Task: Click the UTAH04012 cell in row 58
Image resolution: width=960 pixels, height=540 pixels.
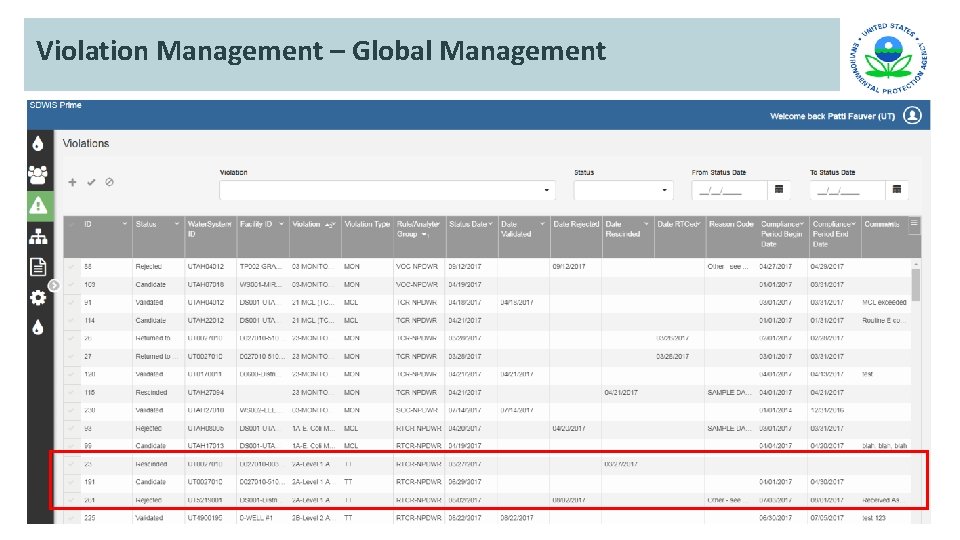Action: [x=206, y=266]
